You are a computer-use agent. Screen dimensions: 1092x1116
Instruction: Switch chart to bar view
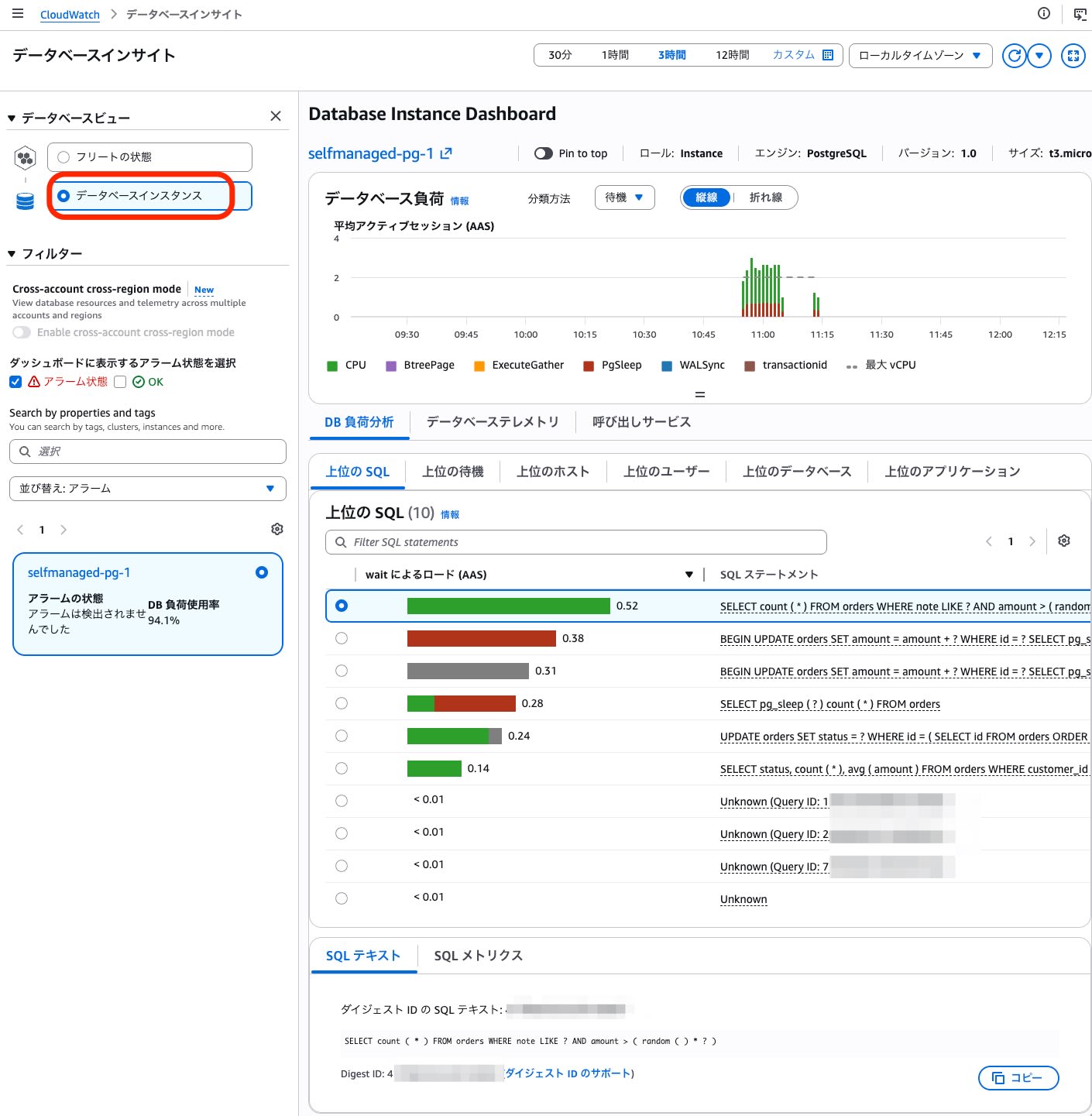point(706,197)
